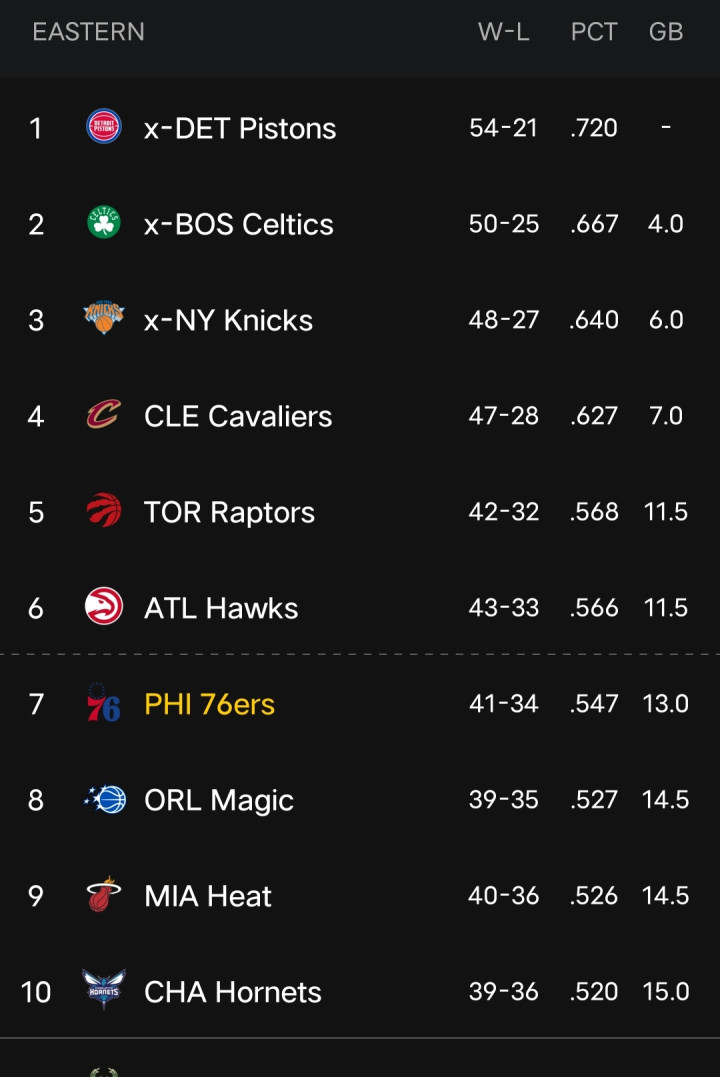This screenshot has width=720, height=1077.
Task: Open the TOR Raptors team name
Action: (x=229, y=513)
